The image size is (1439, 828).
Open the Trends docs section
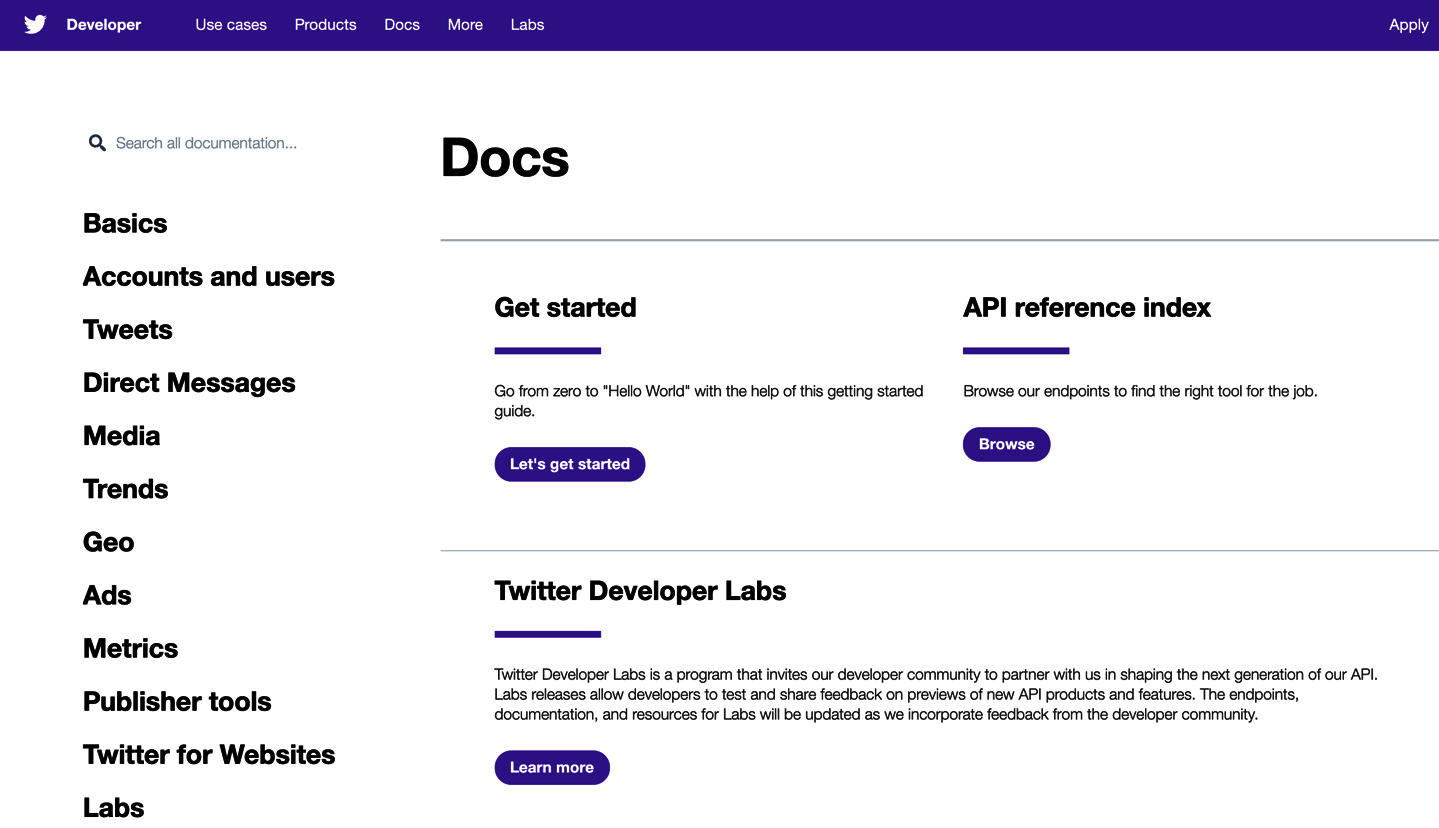(x=126, y=489)
